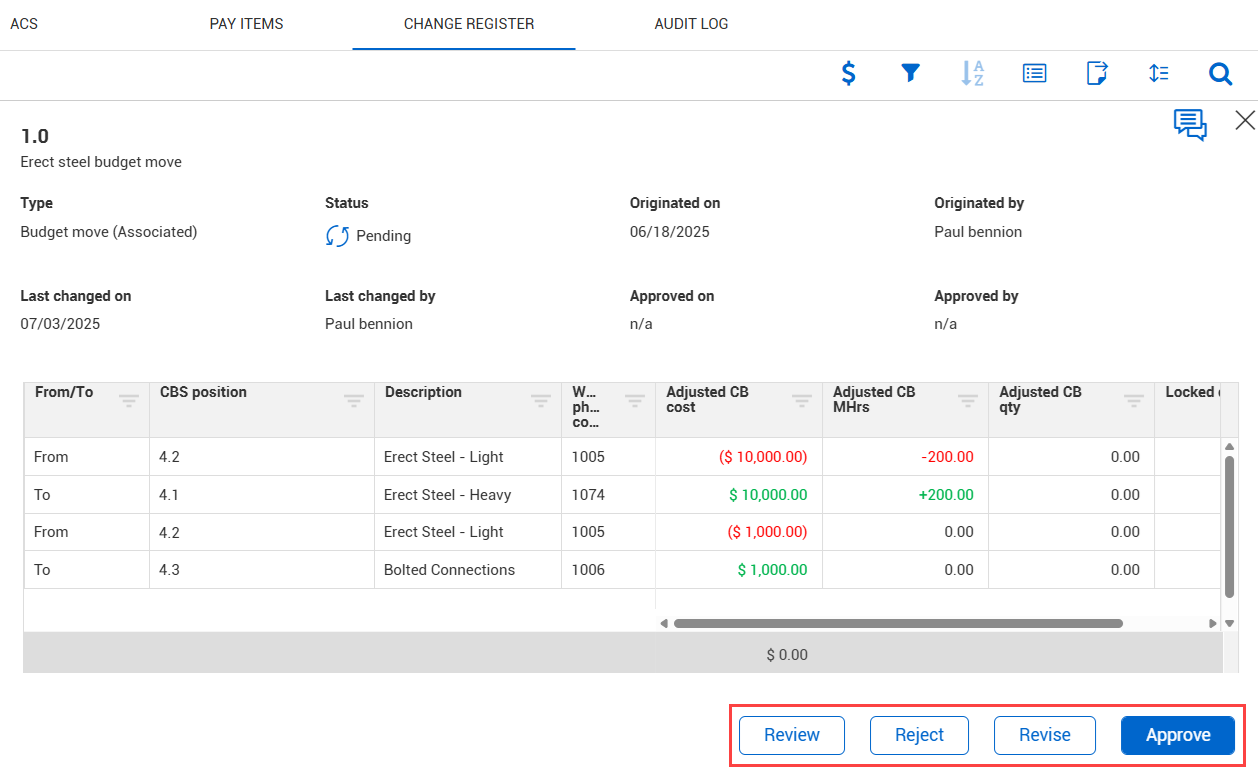
Task: Click the A-Z sort icon
Action: point(972,73)
